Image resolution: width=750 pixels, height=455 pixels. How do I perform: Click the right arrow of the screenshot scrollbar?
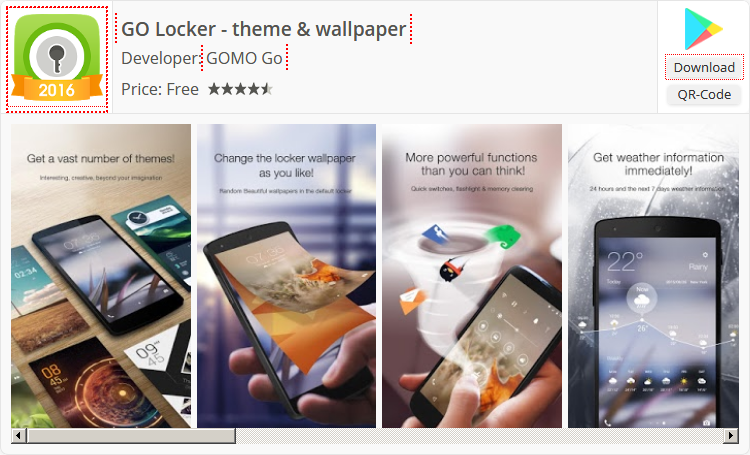[730, 436]
